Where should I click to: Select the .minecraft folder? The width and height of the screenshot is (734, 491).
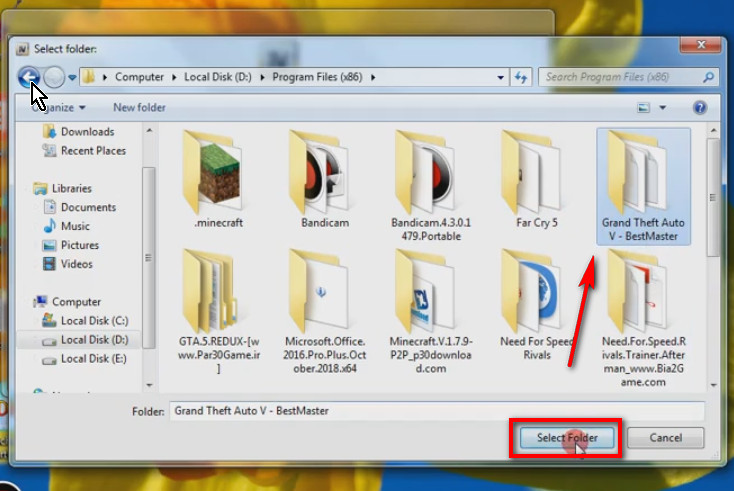tap(218, 180)
